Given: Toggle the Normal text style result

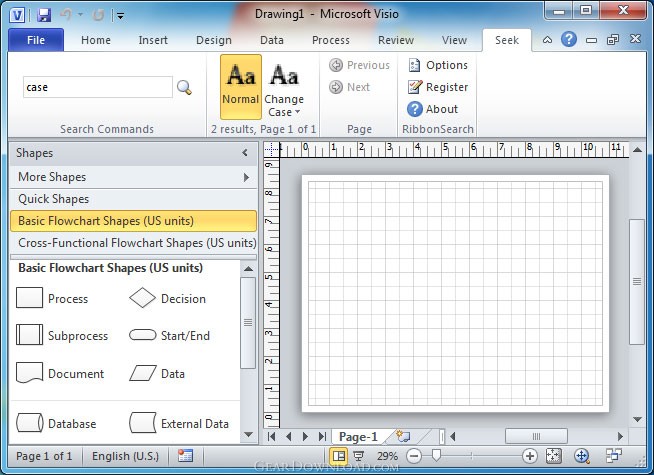Looking at the screenshot, I should pos(241,87).
